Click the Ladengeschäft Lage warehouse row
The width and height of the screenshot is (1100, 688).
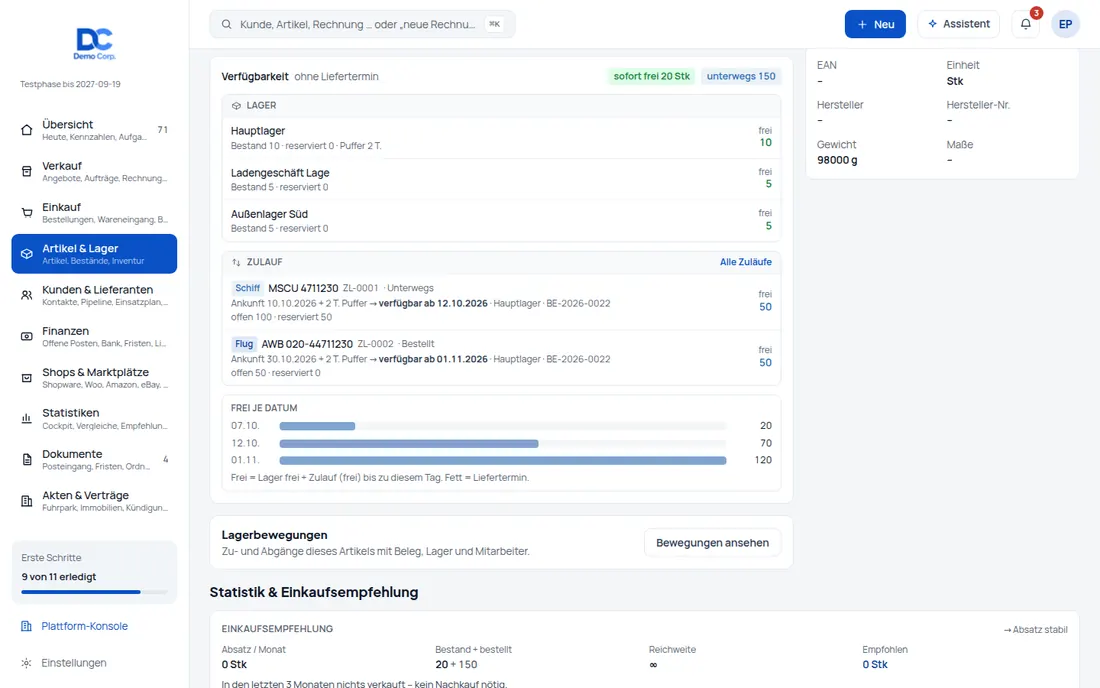click(501, 180)
